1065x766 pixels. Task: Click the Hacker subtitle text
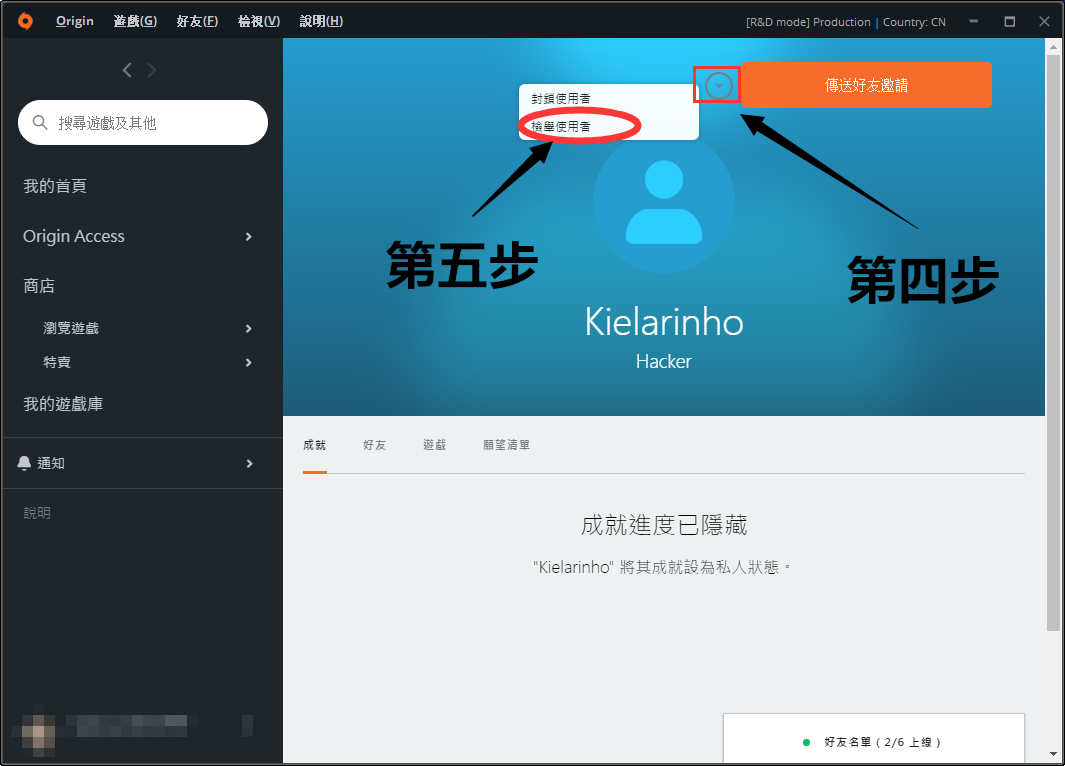pyautogui.click(x=664, y=361)
